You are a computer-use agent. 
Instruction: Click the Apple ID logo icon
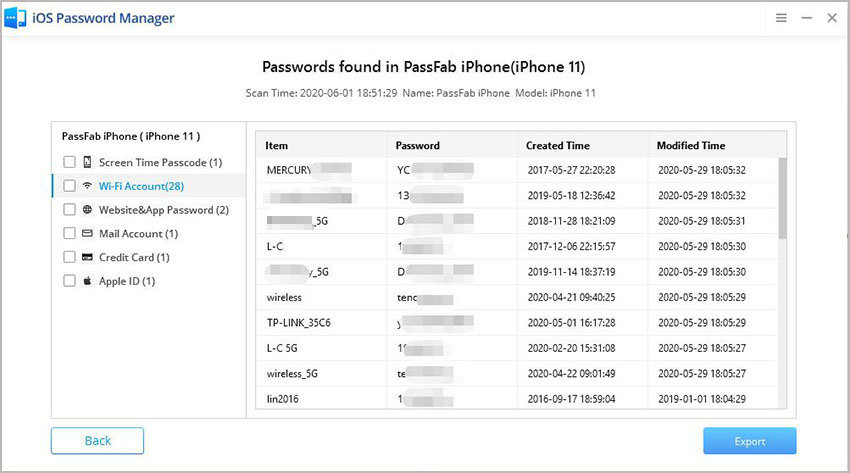pyautogui.click(x=87, y=281)
